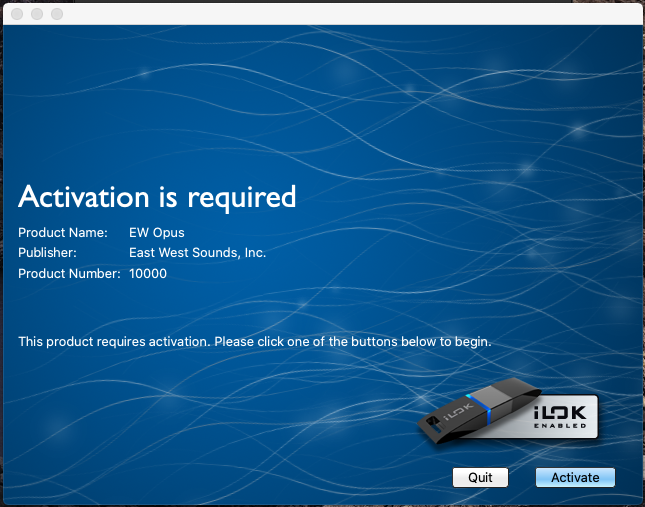Select the 'EW Opus' product name value
This screenshot has width=645, height=507.
157,233
